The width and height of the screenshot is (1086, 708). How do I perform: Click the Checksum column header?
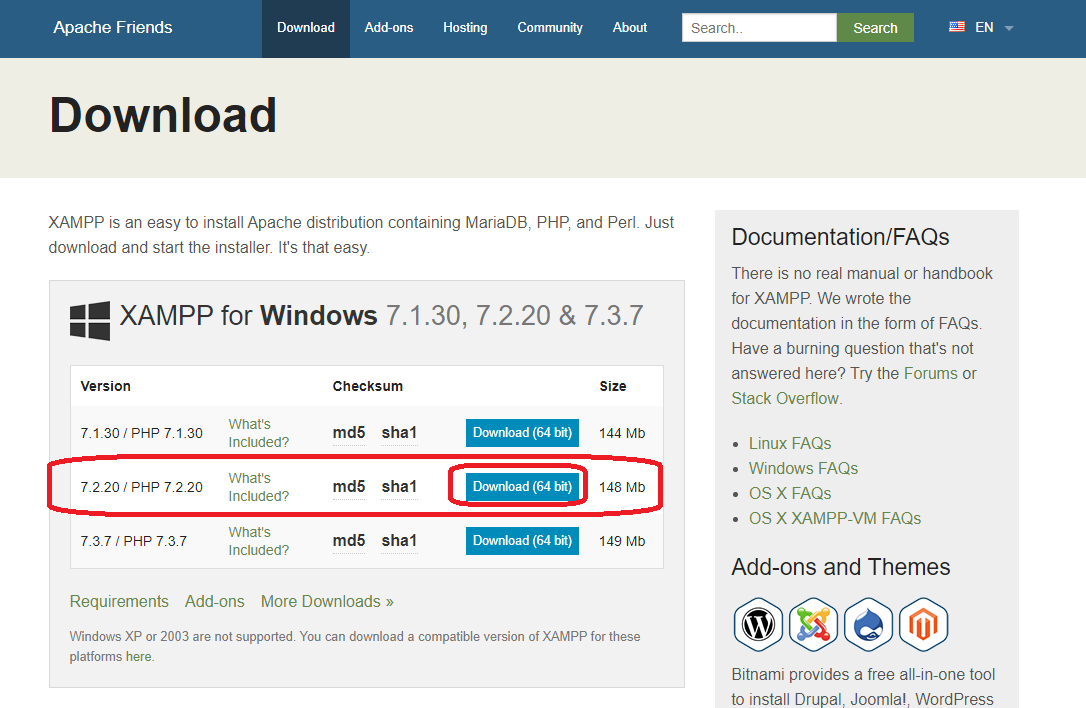tap(367, 386)
